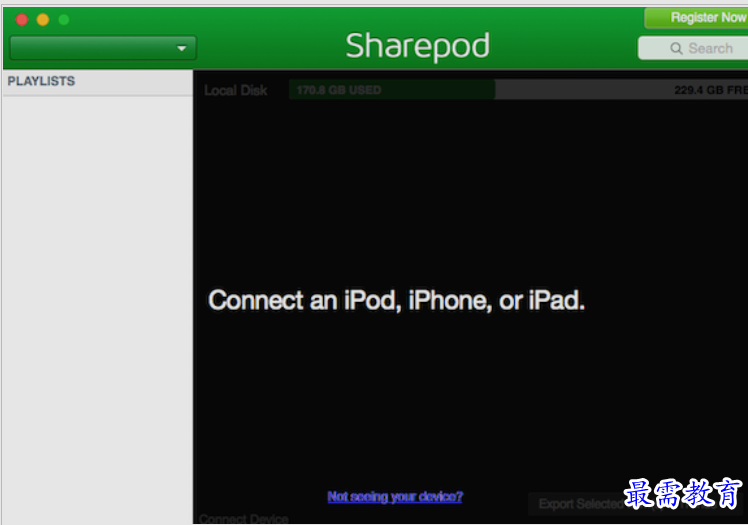Viewport: 748px width, 525px height.
Task: Click the green full-screen window button
Action: [x=64, y=20]
